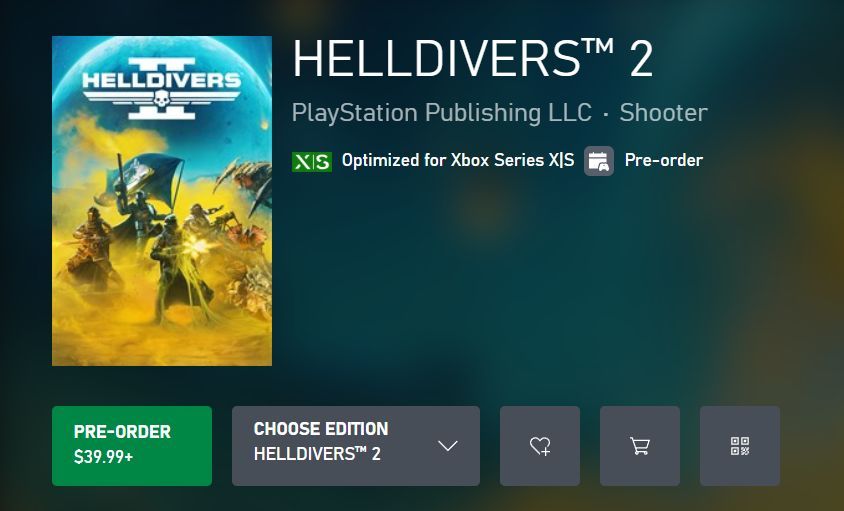This screenshot has width=844, height=511.
Task: Open PlayStation Publishing LLC publisher link
Action: [x=442, y=113]
